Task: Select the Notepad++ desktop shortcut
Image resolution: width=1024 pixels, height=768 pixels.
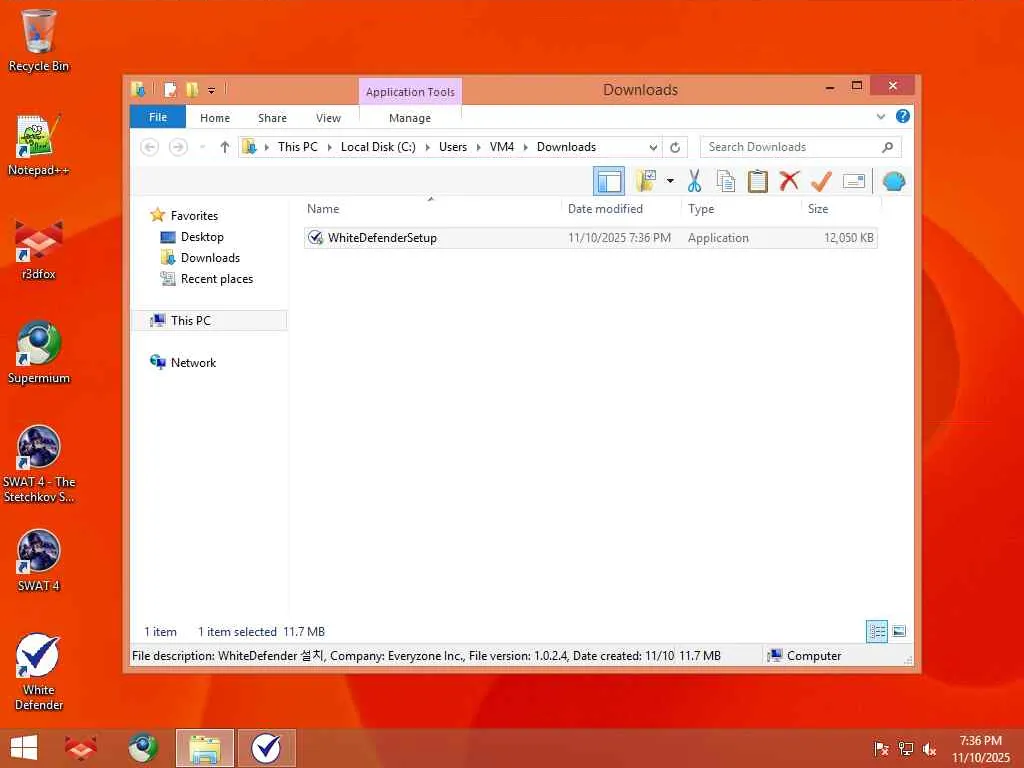Action: click(39, 145)
